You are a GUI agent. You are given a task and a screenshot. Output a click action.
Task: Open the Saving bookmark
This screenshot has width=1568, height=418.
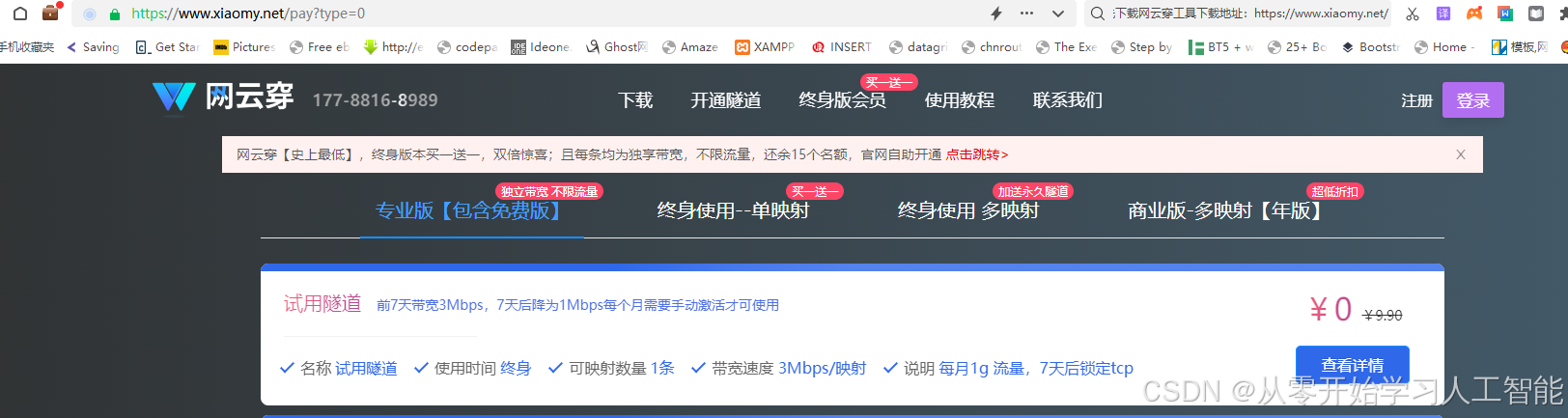click(93, 46)
